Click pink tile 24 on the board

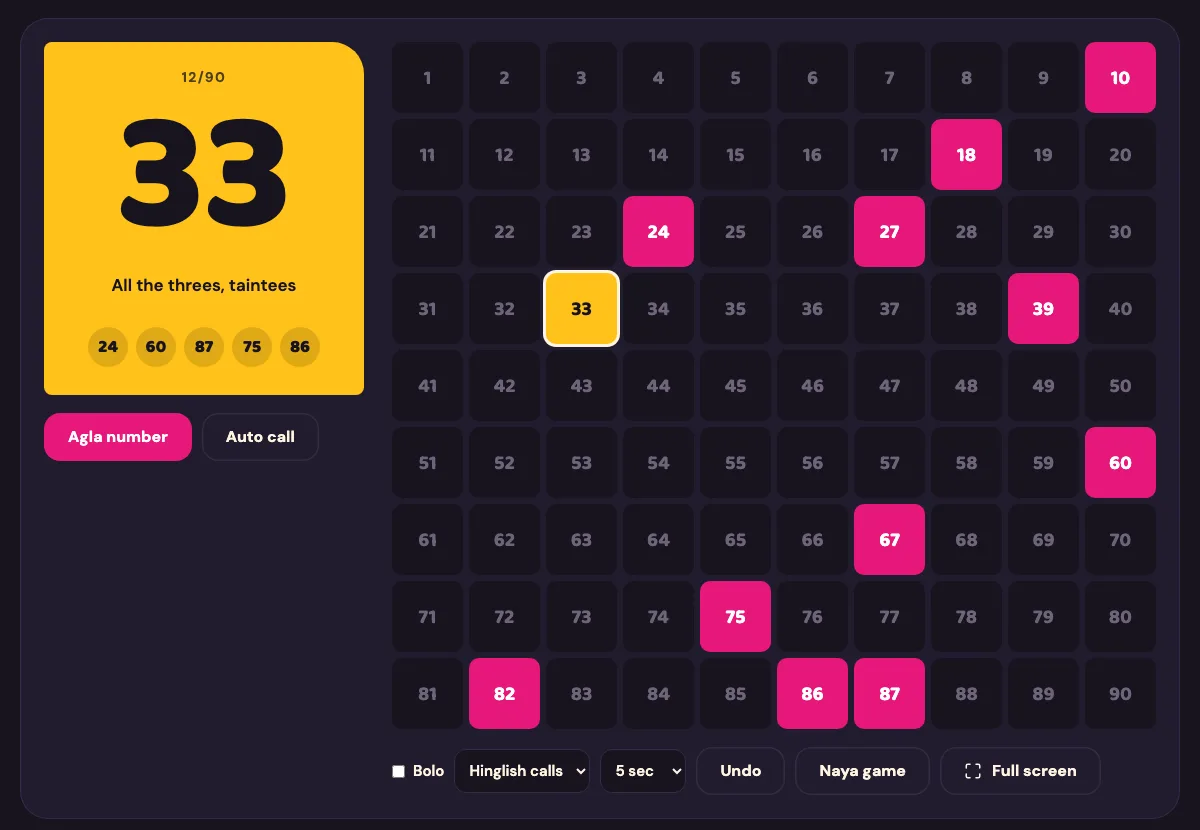[658, 232]
